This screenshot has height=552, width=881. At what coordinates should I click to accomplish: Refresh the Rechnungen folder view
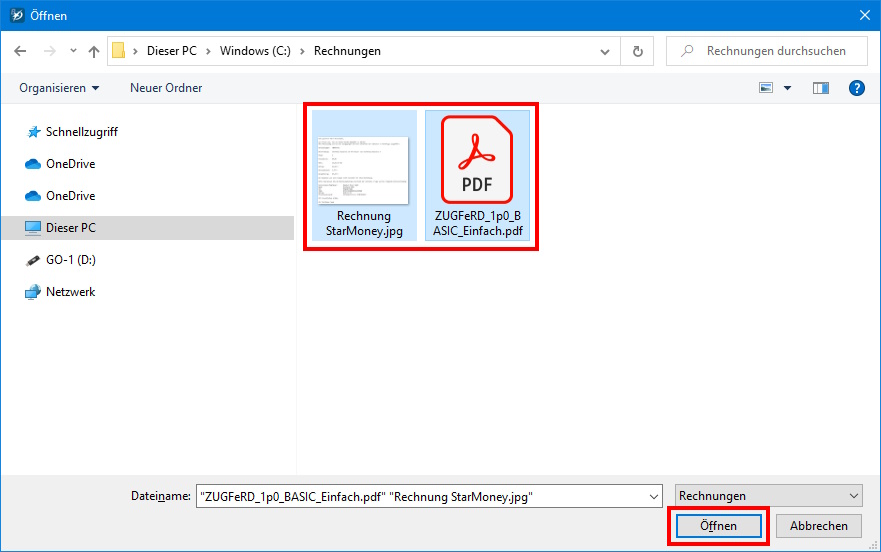pyautogui.click(x=637, y=51)
